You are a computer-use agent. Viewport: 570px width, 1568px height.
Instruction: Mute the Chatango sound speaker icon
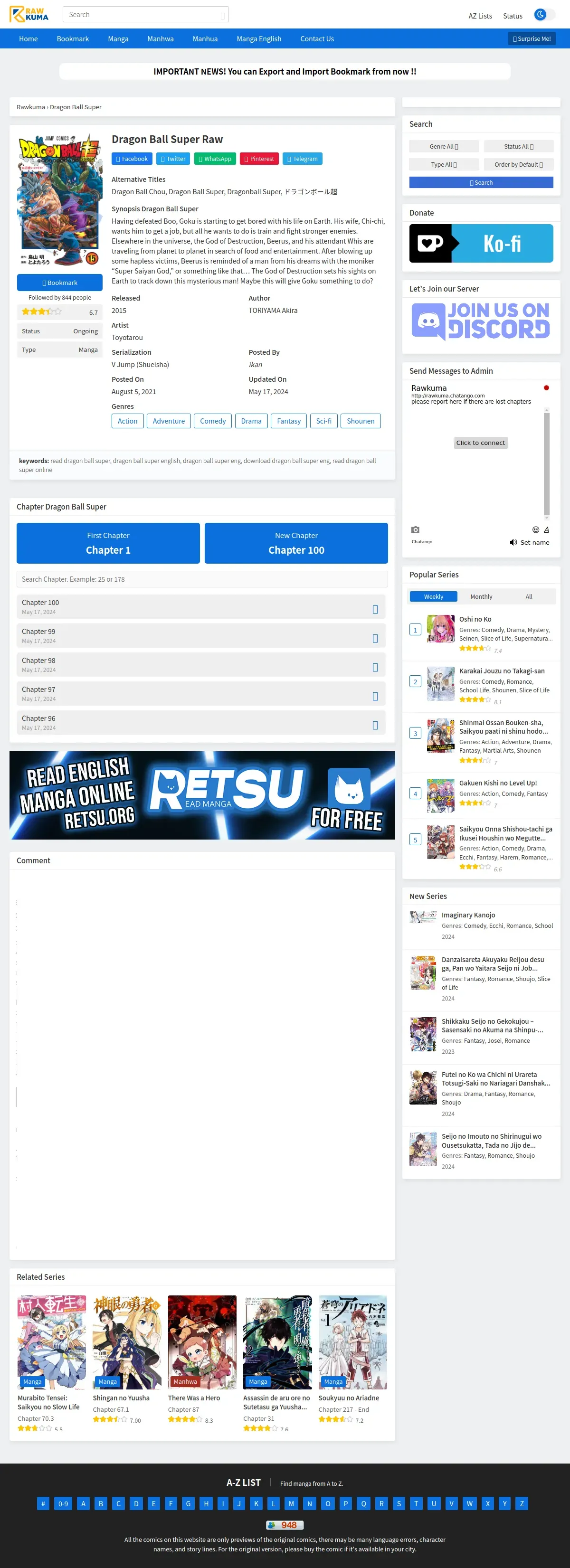click(513, 542)
